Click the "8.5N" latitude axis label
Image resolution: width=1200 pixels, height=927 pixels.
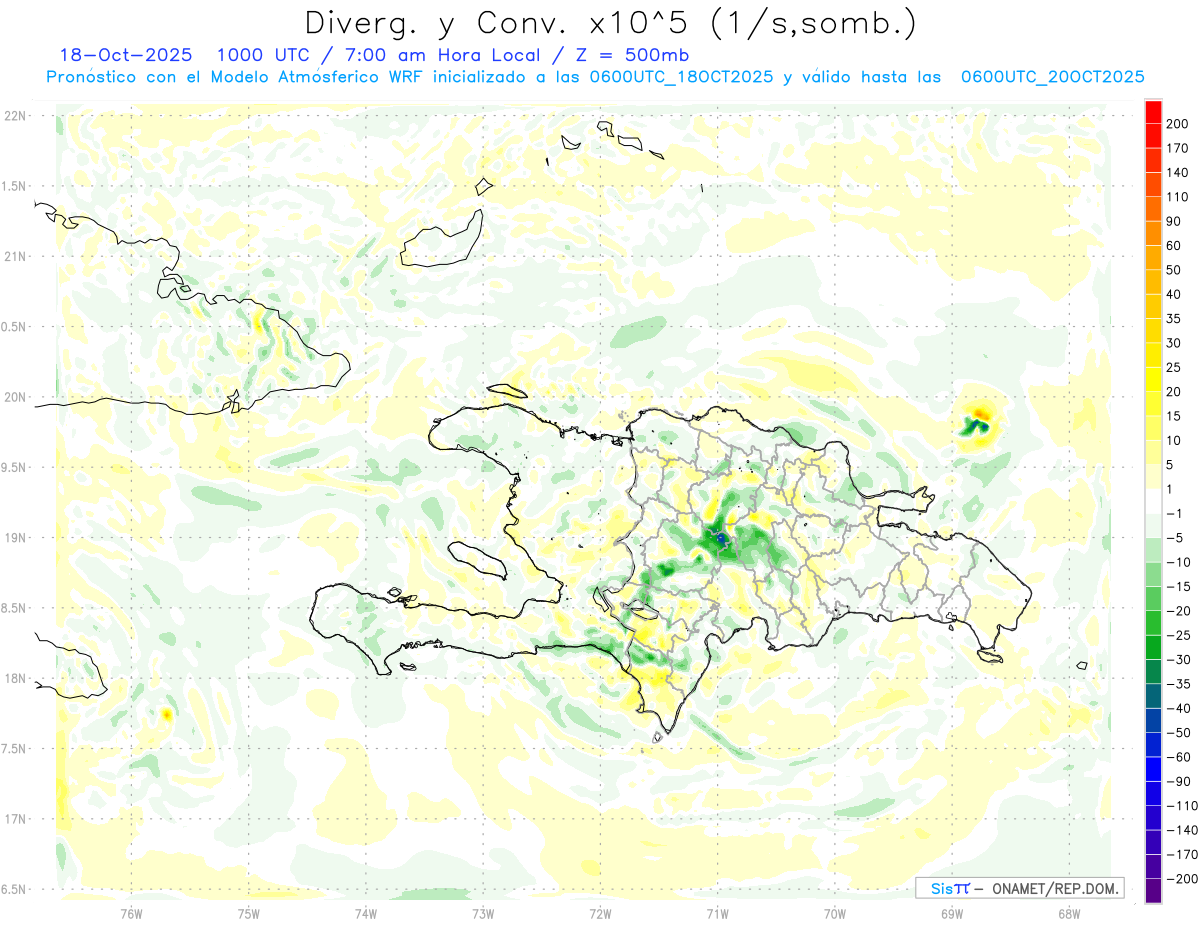[x=15, y=608]
